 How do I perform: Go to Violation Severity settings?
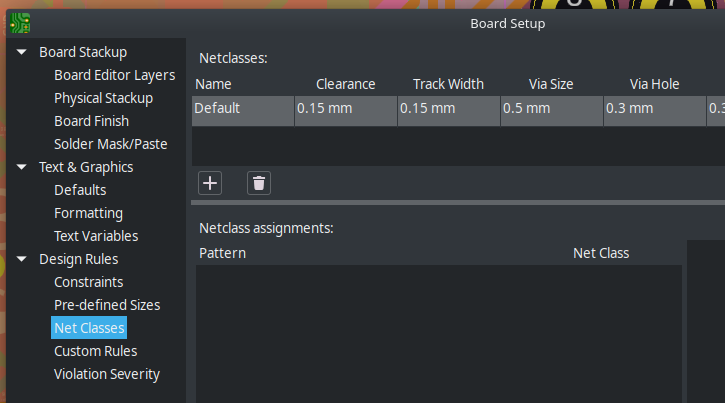coord(106,374)
